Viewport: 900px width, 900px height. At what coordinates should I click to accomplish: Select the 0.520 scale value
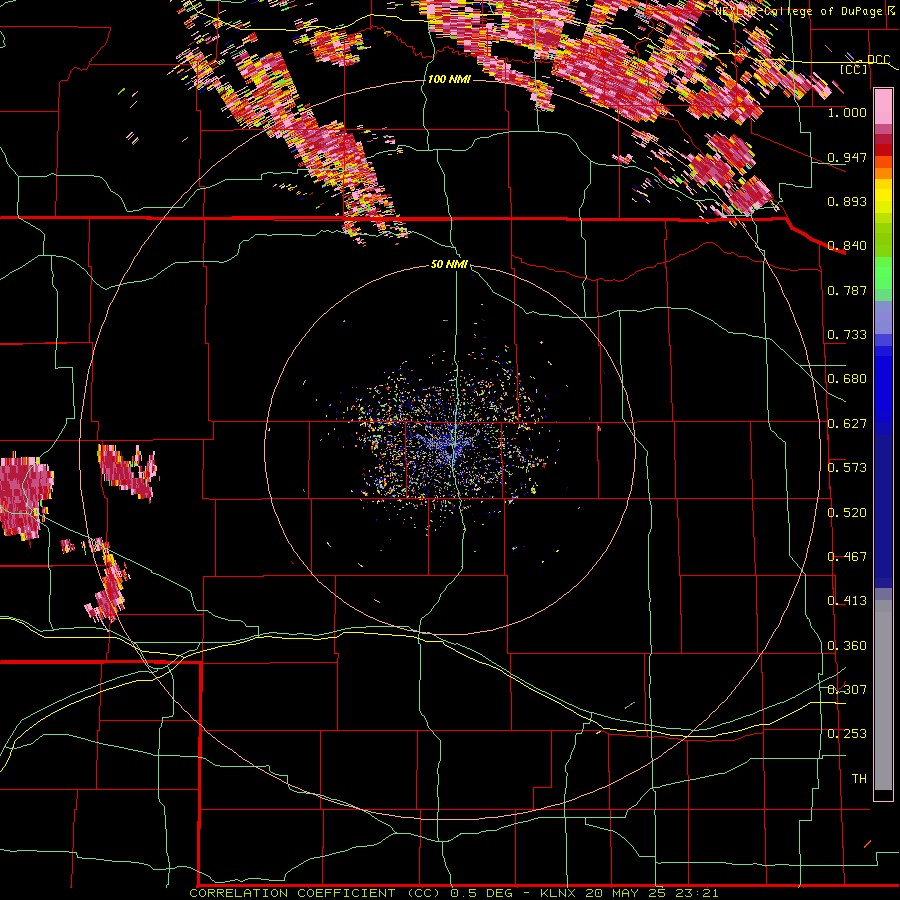pos(847,513)
